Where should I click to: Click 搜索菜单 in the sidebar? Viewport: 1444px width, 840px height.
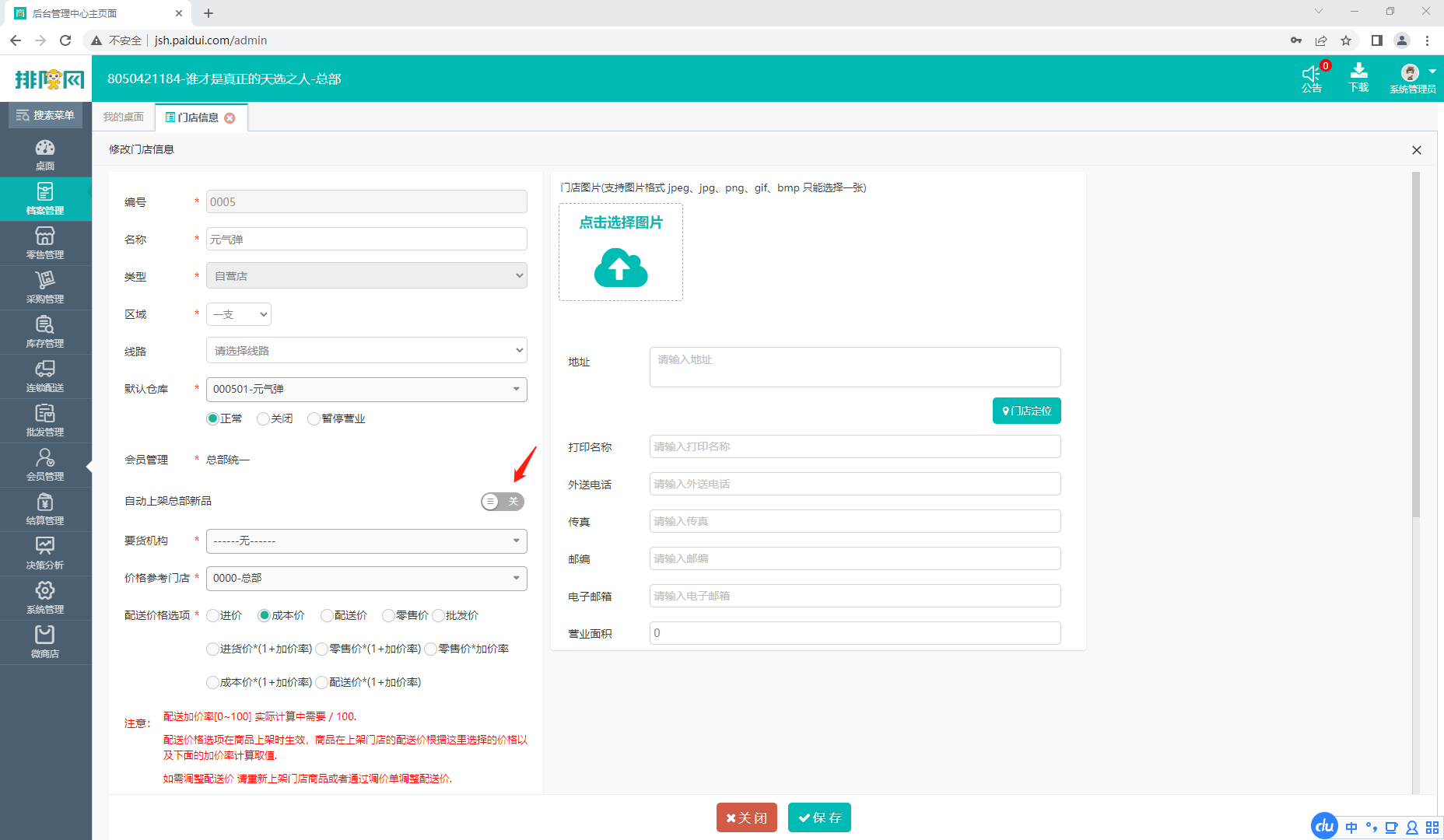(45, 115)
